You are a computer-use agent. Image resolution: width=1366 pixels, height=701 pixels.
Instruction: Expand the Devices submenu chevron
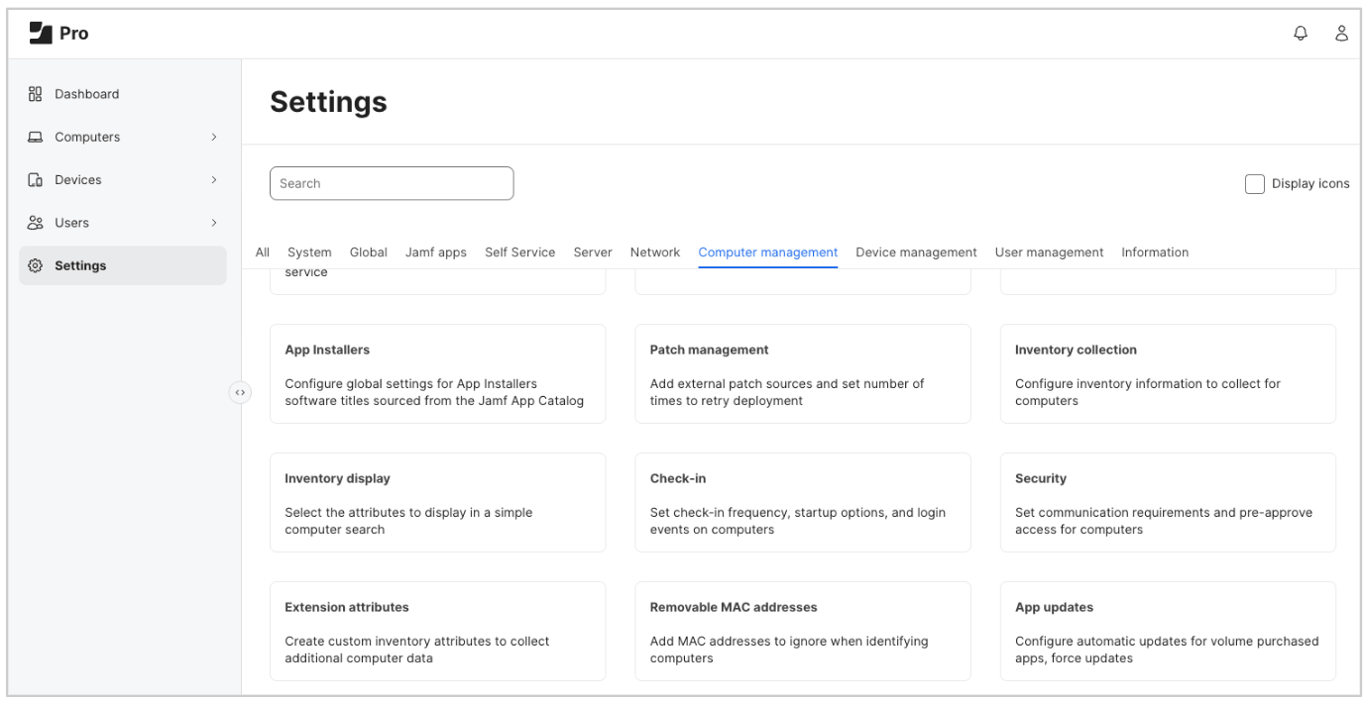coord(214,180)
